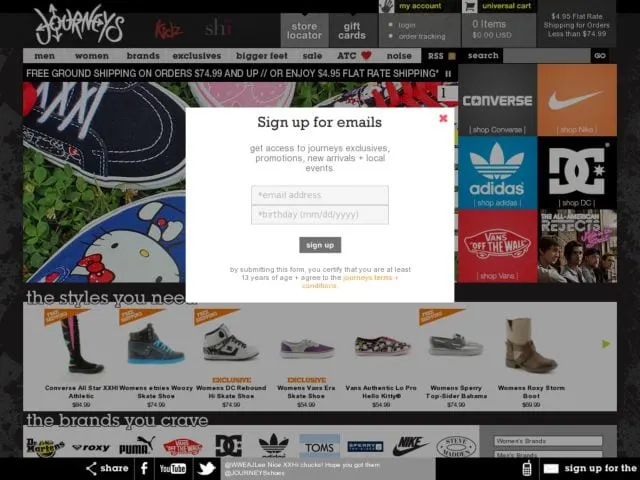Click the TOMS brand logo

[320, 446]
